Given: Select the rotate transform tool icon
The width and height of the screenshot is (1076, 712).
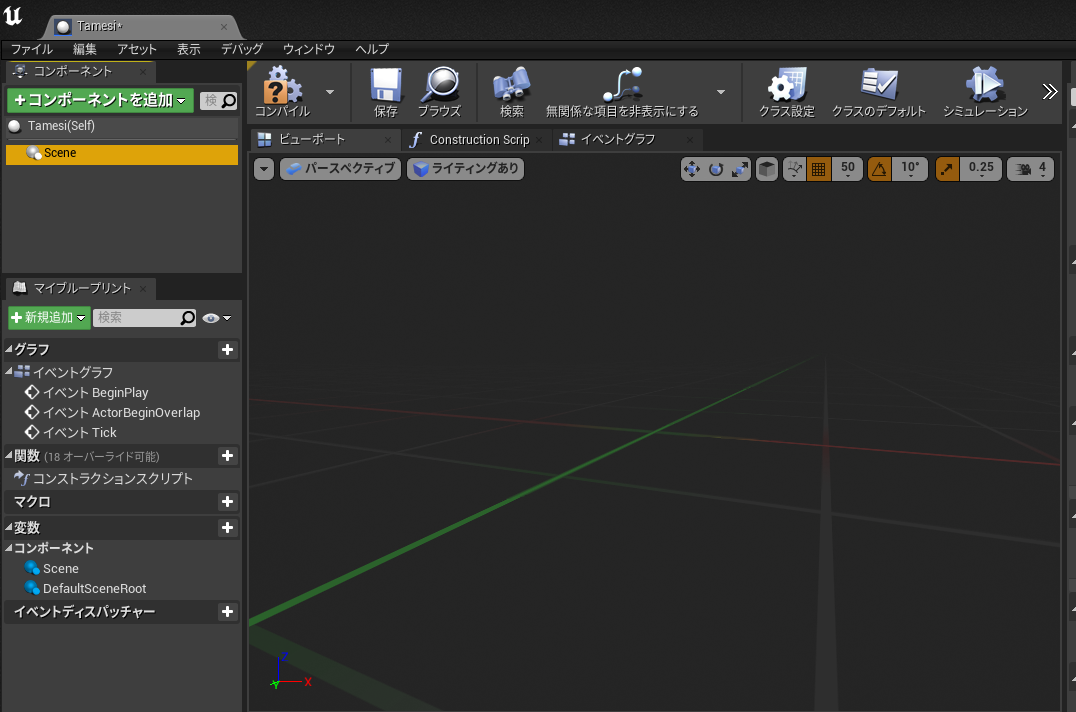Looking at the screenshot, I should click(716, 169).
